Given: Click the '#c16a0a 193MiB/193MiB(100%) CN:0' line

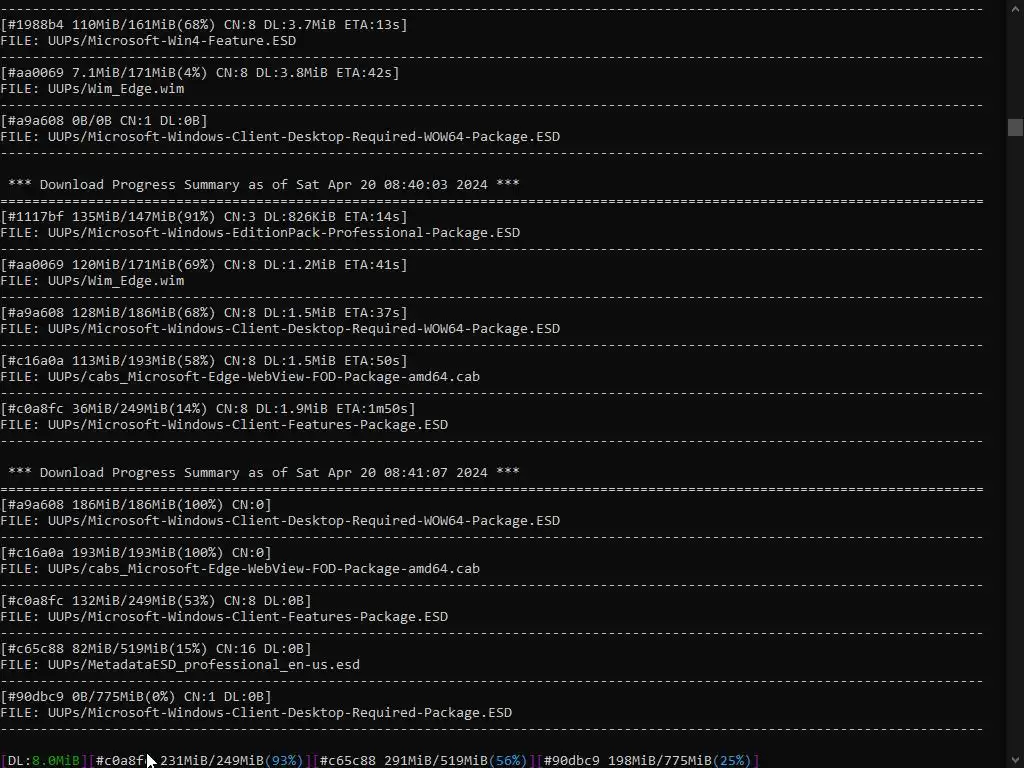Looking at the screenshot, I should tap(136, 552).
